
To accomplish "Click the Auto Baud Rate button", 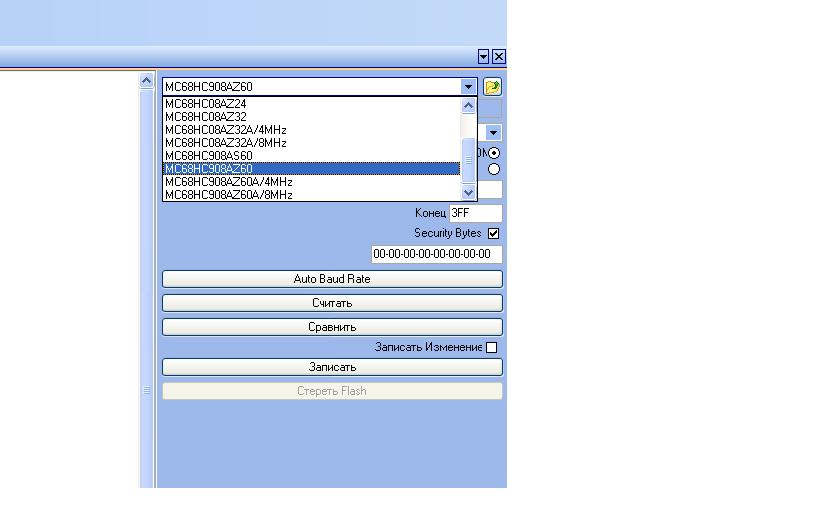I will click(332, 279).
